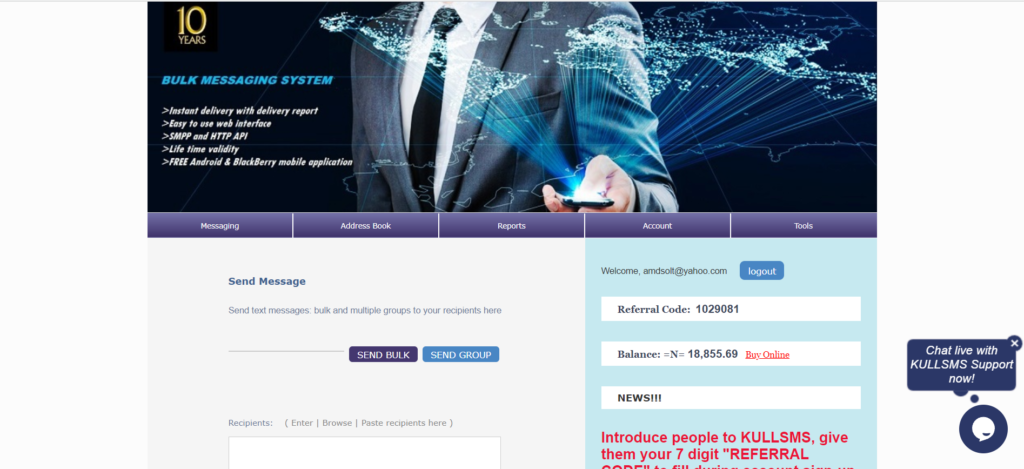Image resolution: width=1024 pixels, height=469 pixels.
Task: Click the welcome email amdsolt@yahoo.com
Action: [x=685, y=271]
